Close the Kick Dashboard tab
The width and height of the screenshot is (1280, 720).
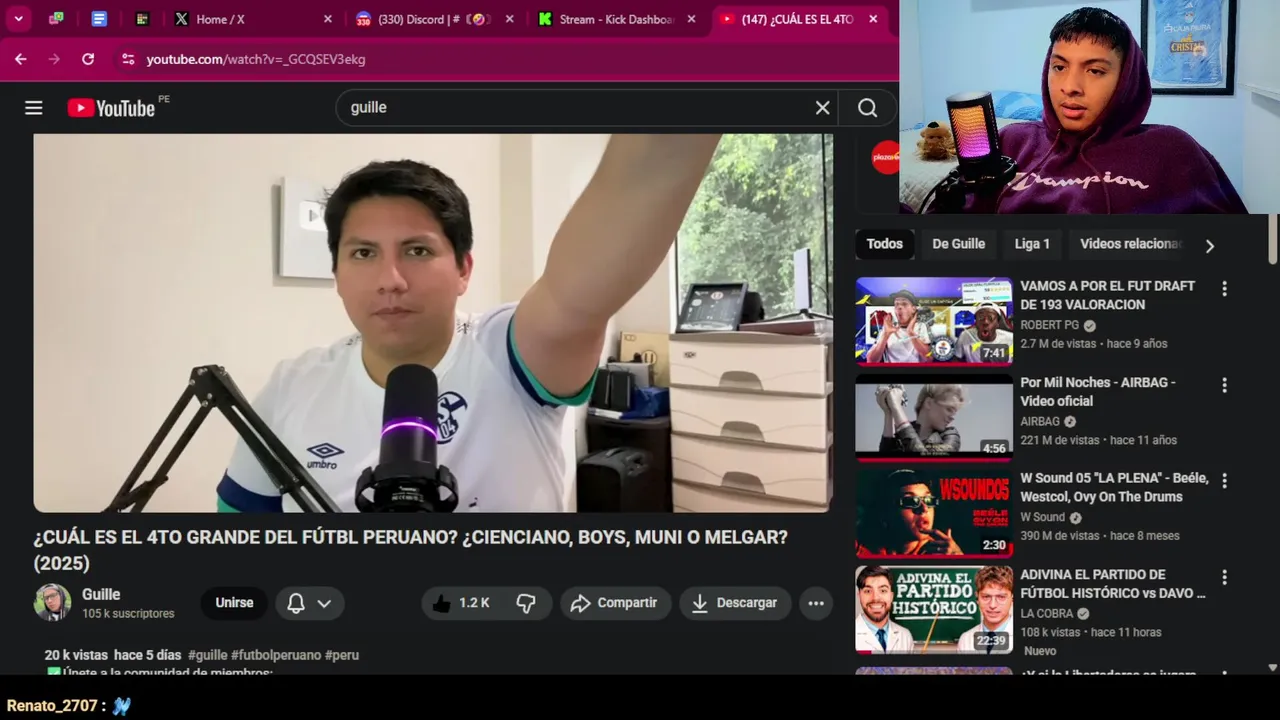[x=691, y=19]
